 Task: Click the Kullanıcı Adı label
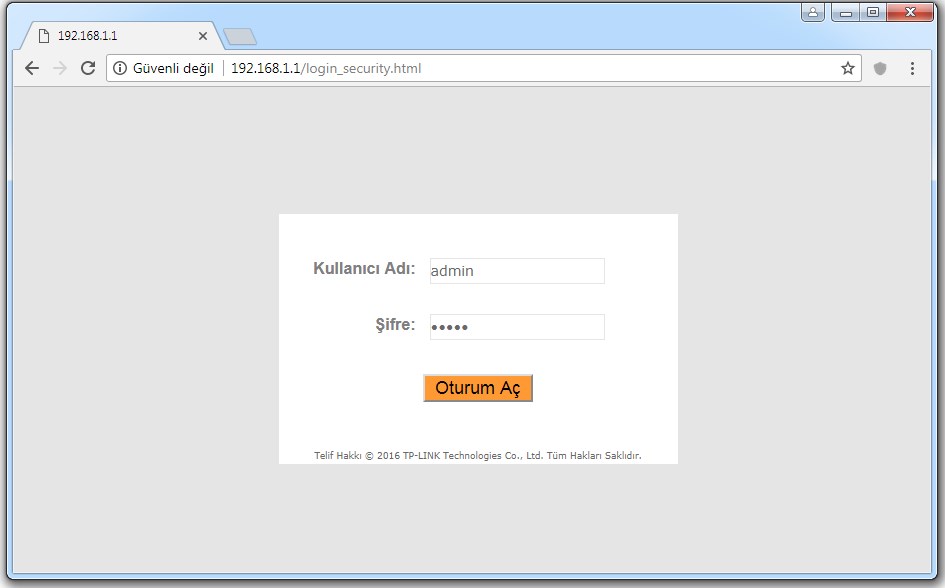tap(364, 268)
